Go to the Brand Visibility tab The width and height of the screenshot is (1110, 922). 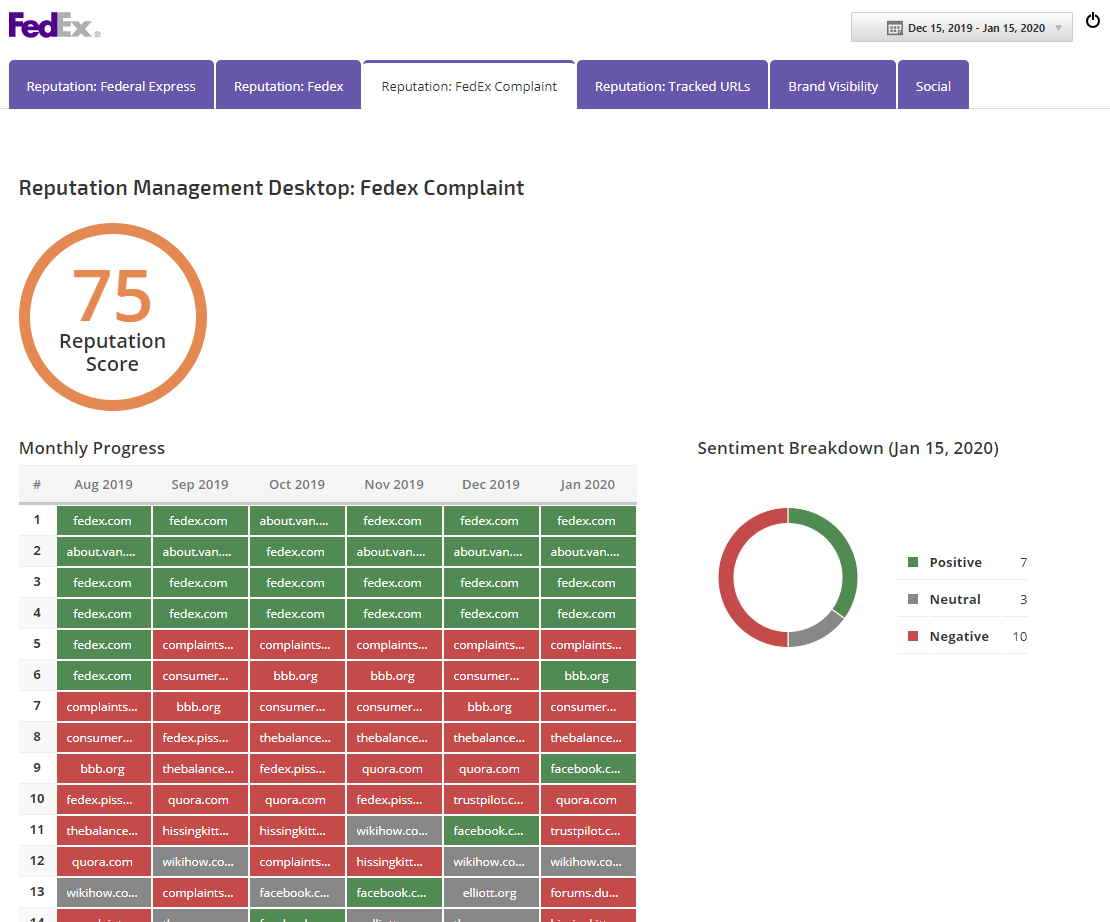pos(832,86)
